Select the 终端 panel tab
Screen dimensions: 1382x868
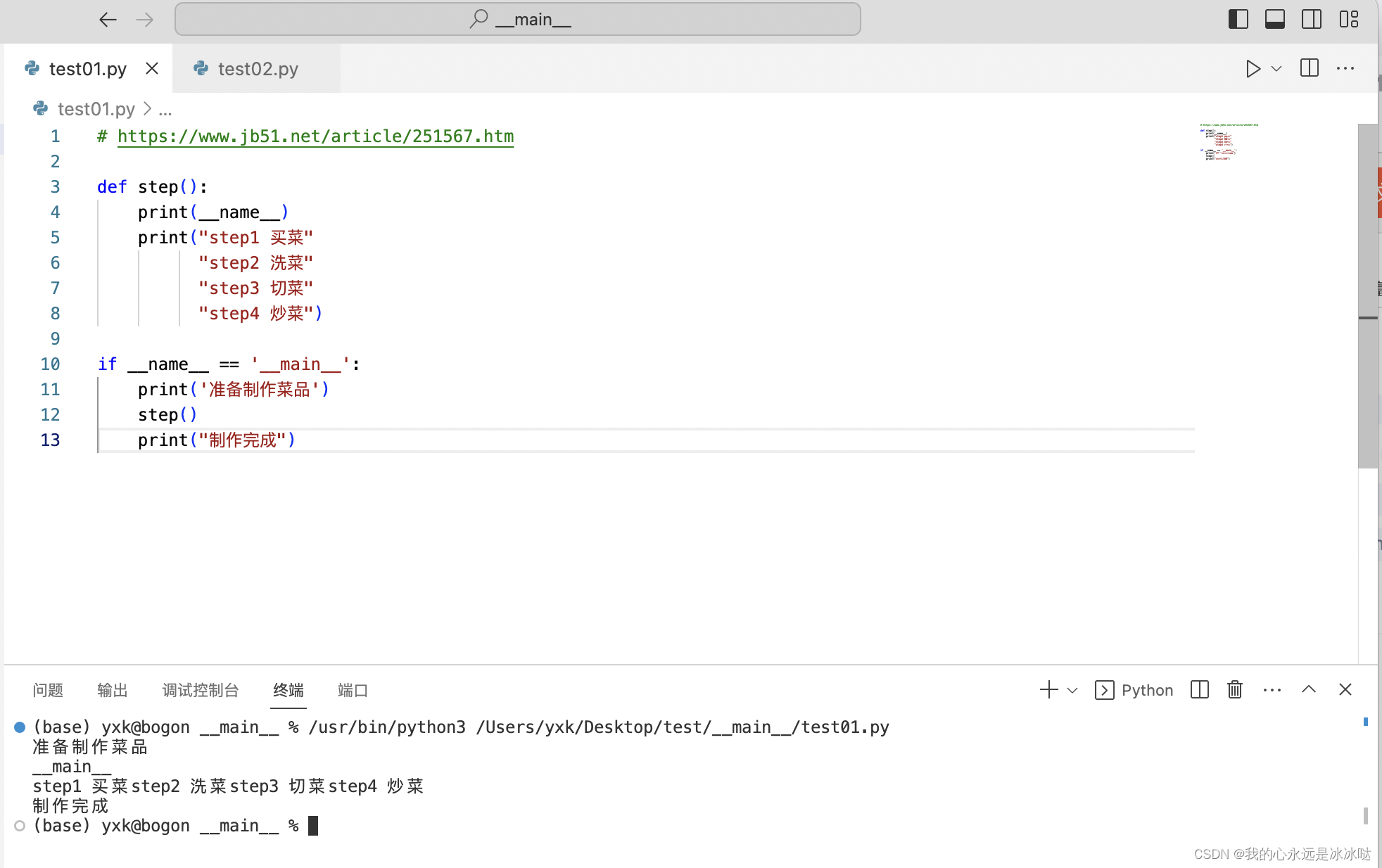pos(289,690)
